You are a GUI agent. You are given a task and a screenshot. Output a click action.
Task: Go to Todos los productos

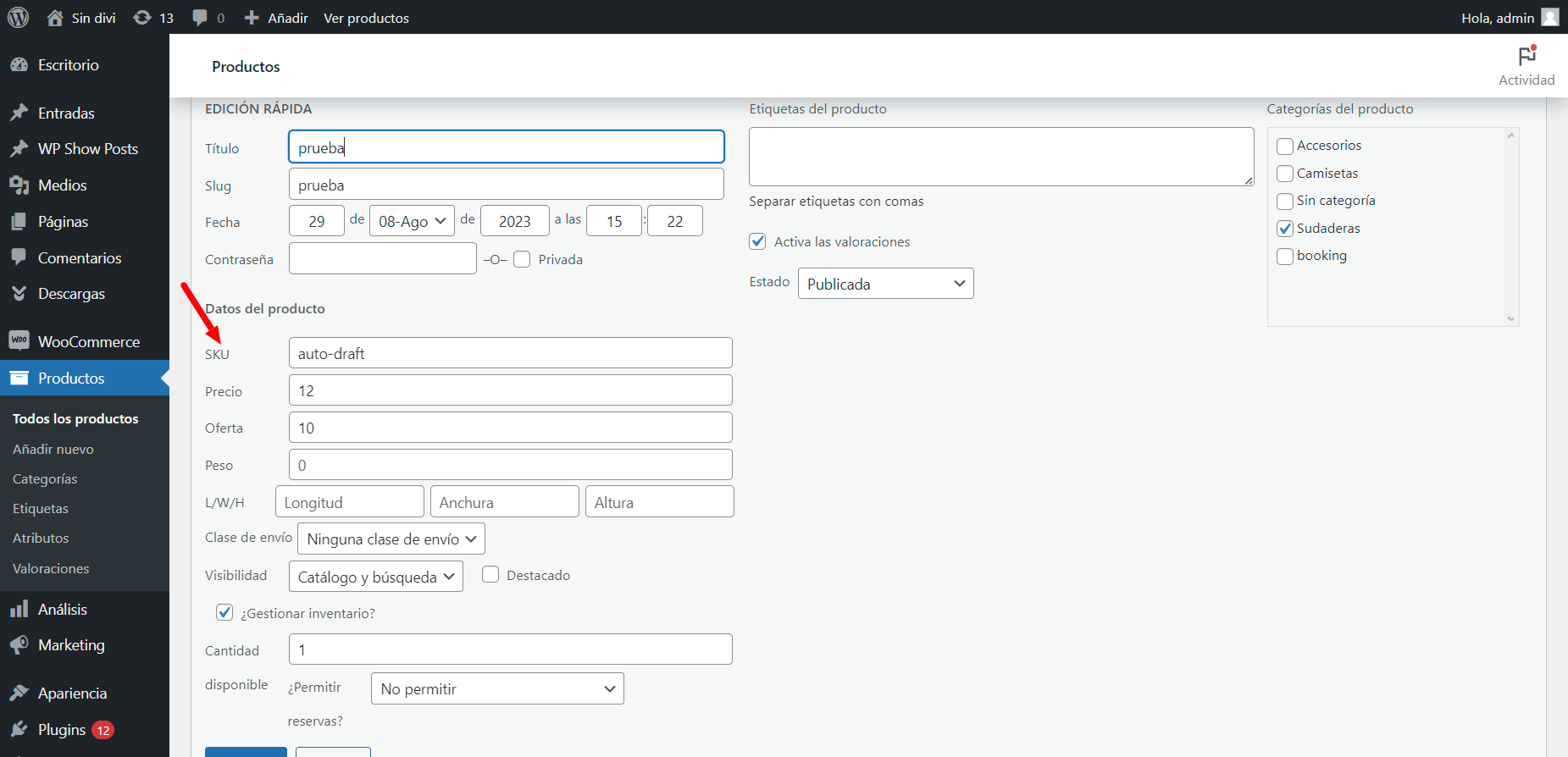[75, 418]
